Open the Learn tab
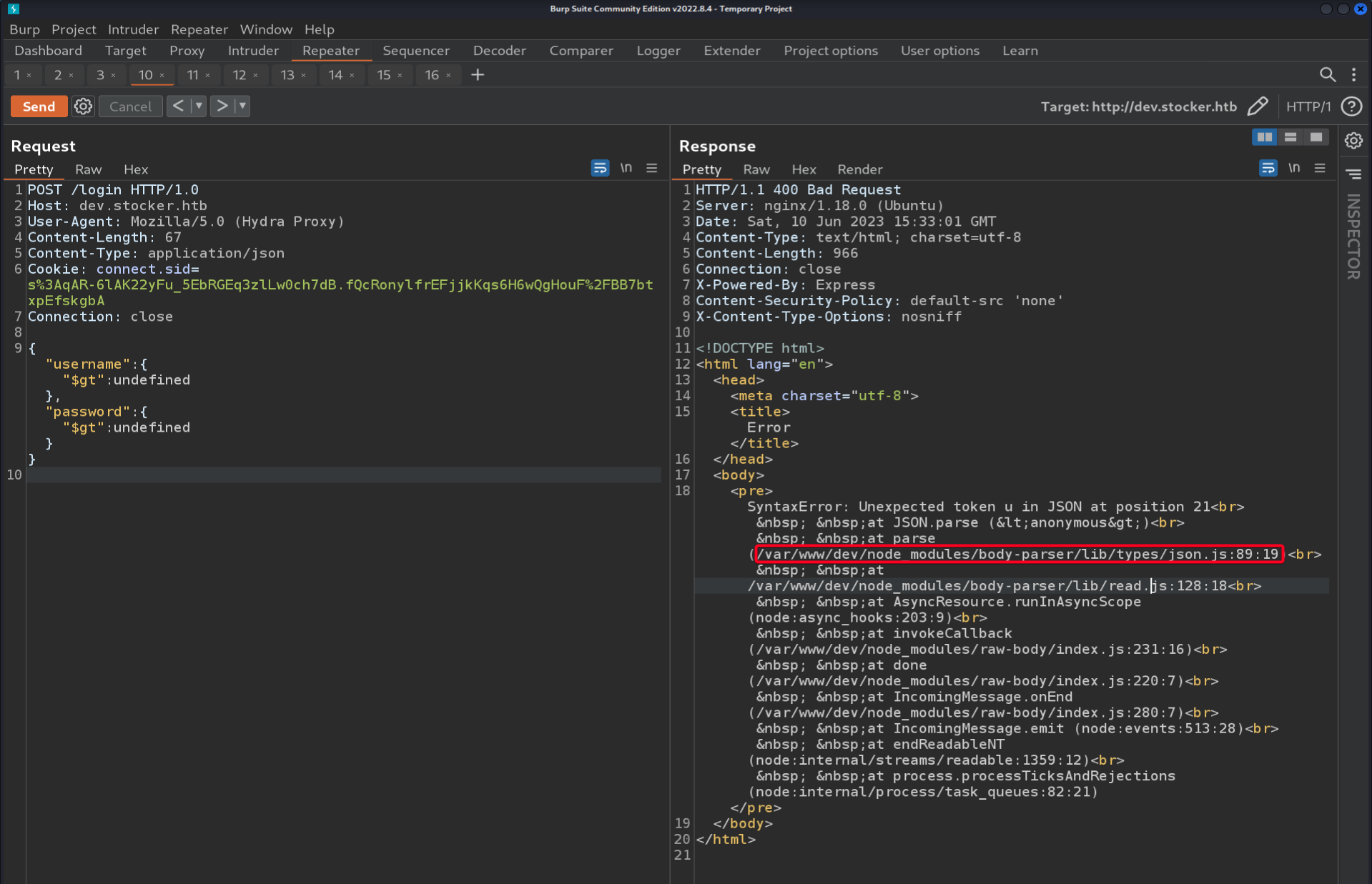This screenshot has width=1372, height=884. click(x=1020, y=51)
